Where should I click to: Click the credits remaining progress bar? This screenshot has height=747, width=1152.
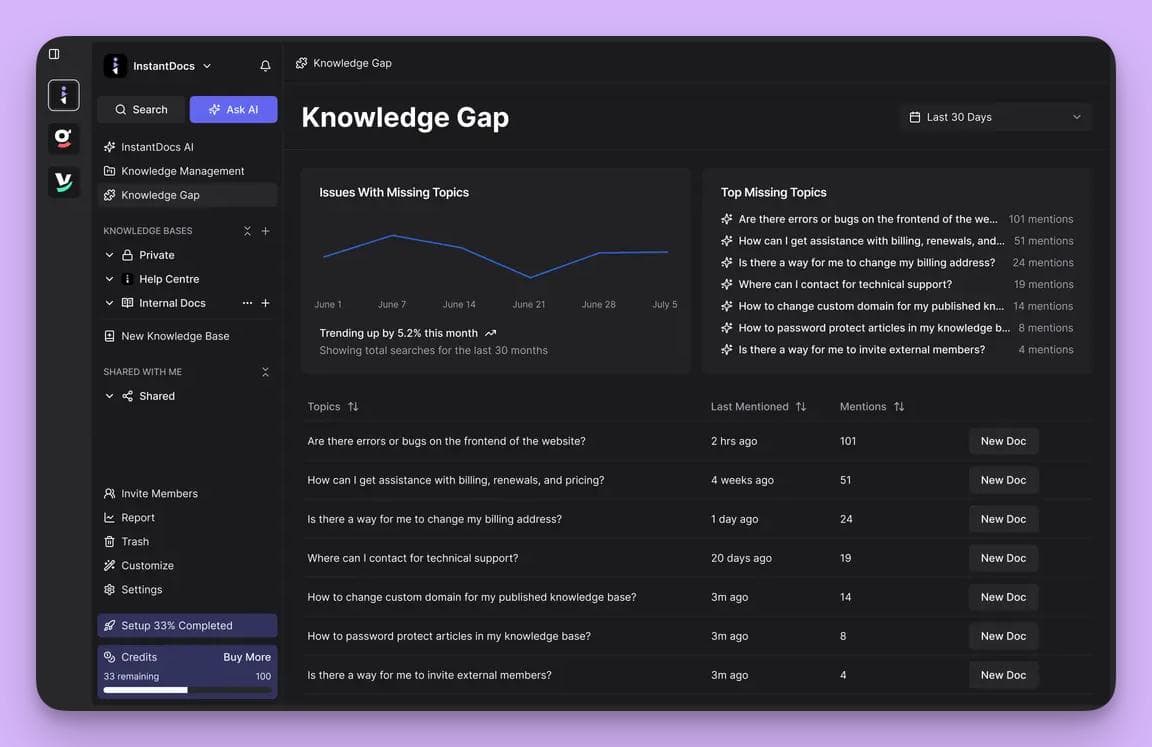click(x=186, y=689)
